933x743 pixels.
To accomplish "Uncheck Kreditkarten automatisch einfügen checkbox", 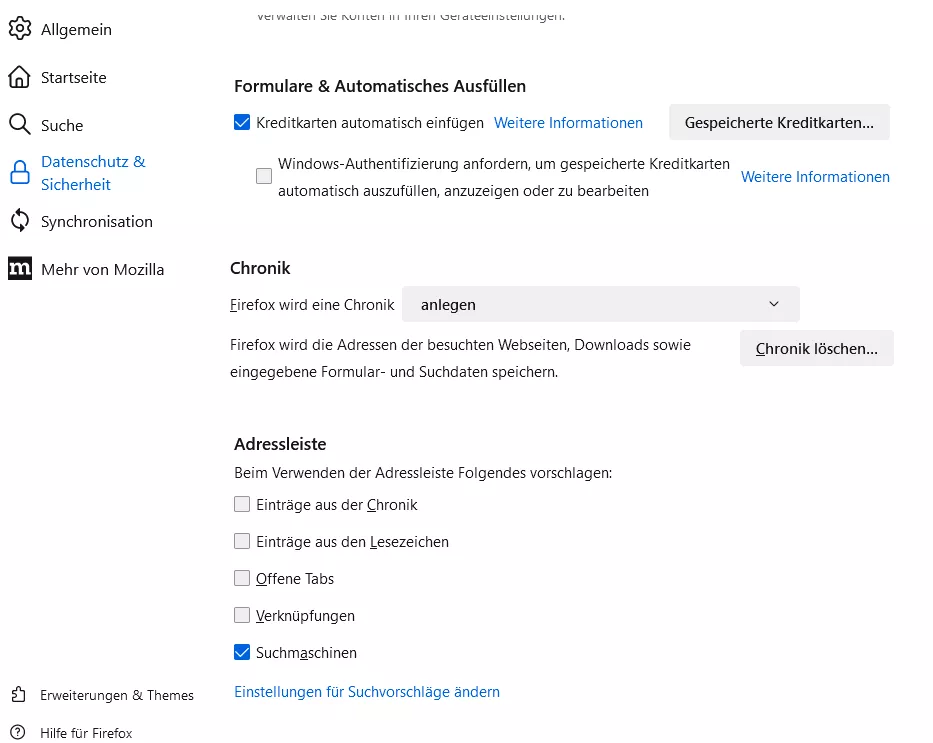I will pyautogui.click(x=242, y=123).
